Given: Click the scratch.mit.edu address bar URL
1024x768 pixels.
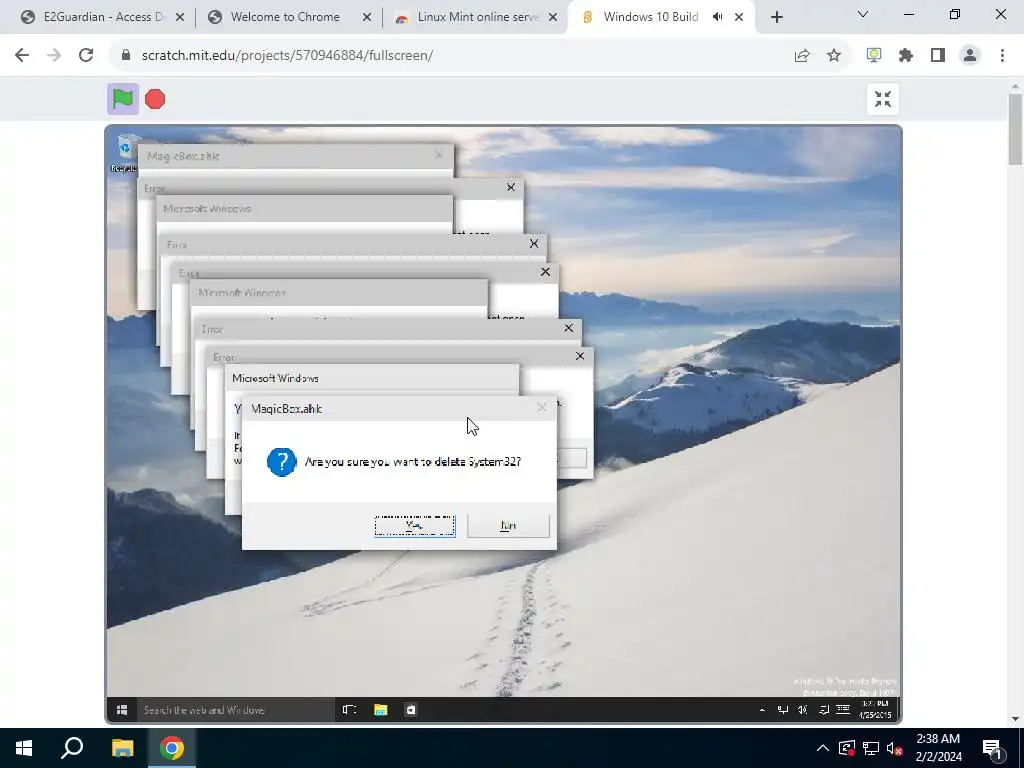Looking at the screenshot, I should 287,56.
